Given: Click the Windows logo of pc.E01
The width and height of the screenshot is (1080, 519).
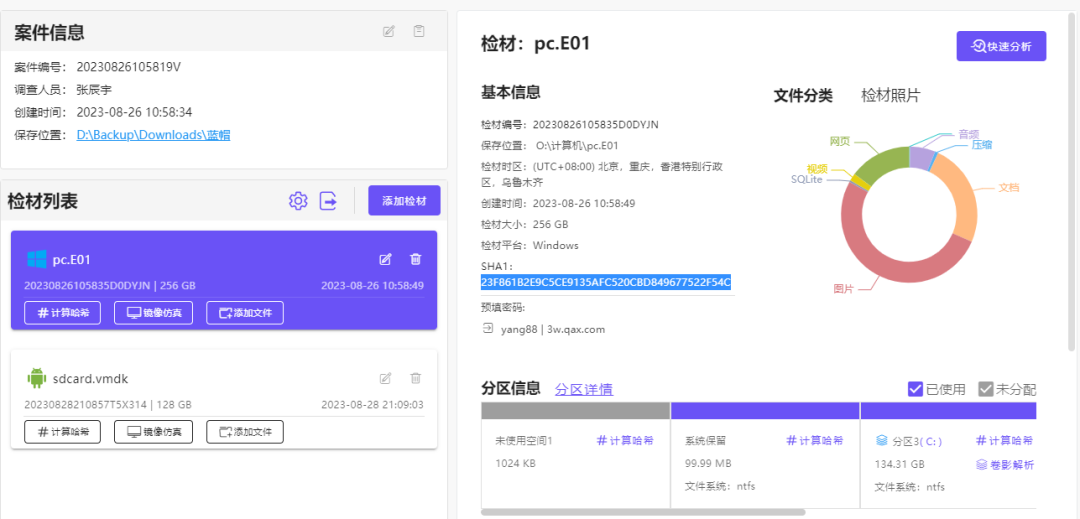Looking at the screenshot, I should [37, 260].
